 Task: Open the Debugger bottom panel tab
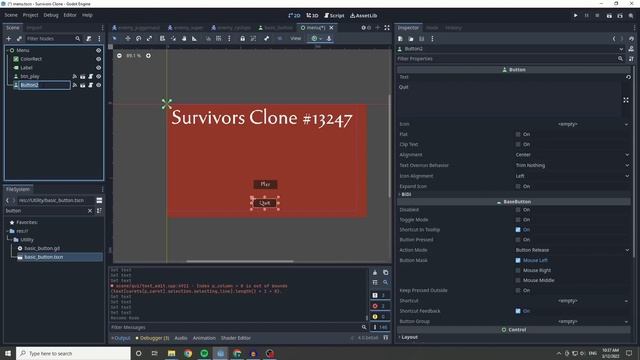pos(152,338)
